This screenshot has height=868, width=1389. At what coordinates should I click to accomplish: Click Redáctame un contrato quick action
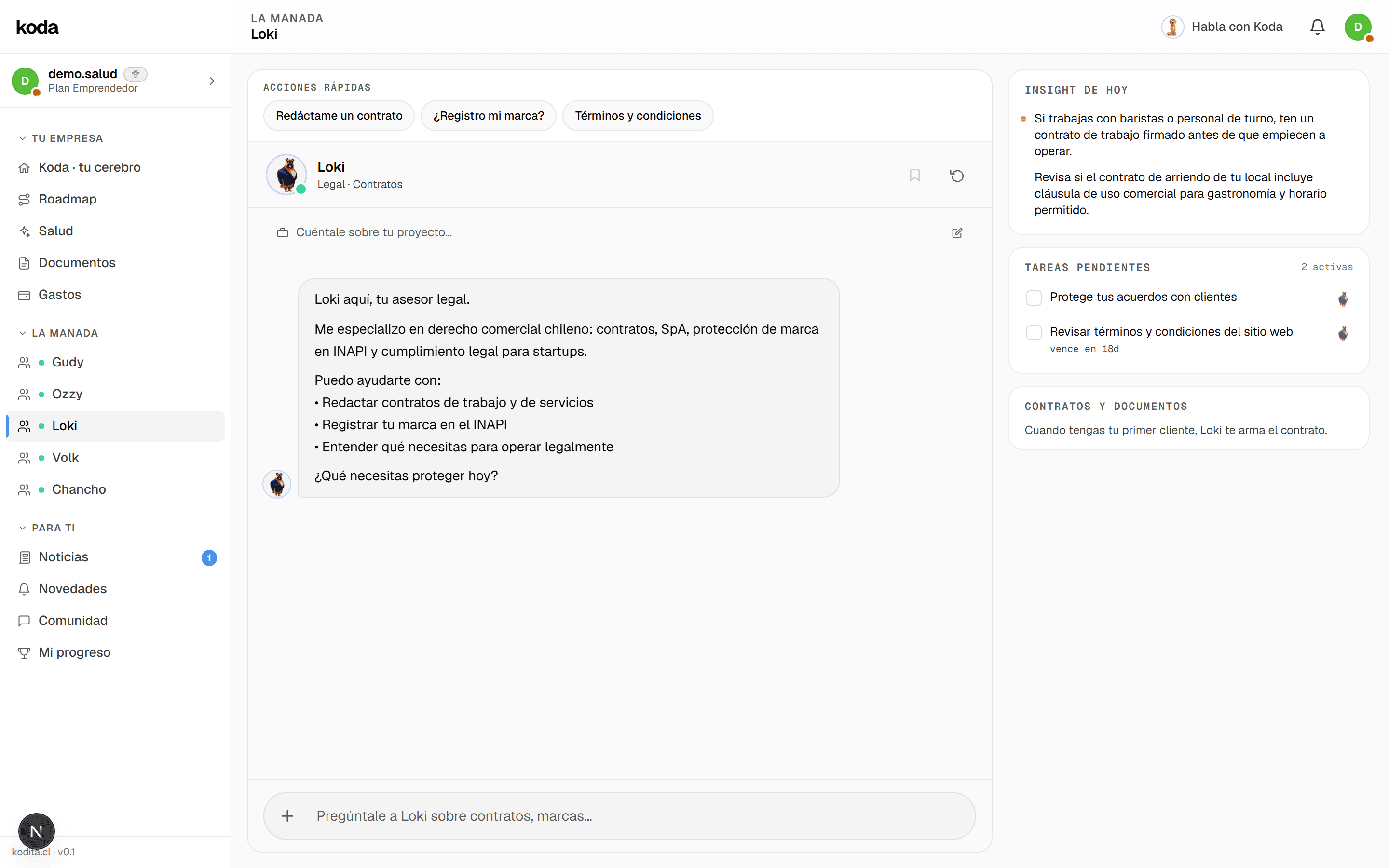(339, 116)
